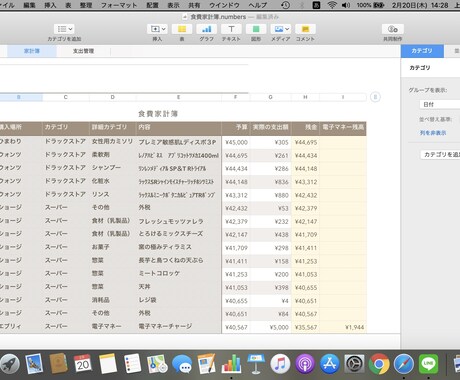This screenshot has height=380, width=460.
Task: Open Google Chrome from the Dock
Action: click(379, 364)
